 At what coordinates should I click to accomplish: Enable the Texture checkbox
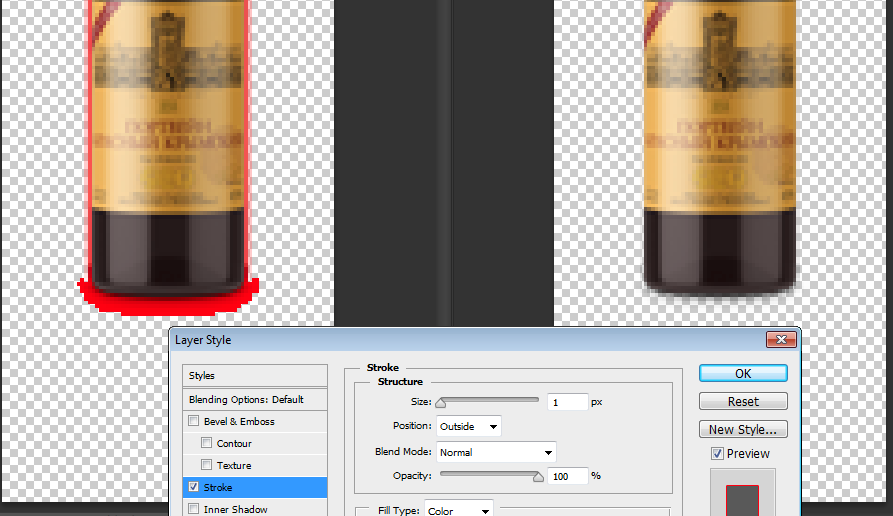pyautogui.click(x=207, y=465)
